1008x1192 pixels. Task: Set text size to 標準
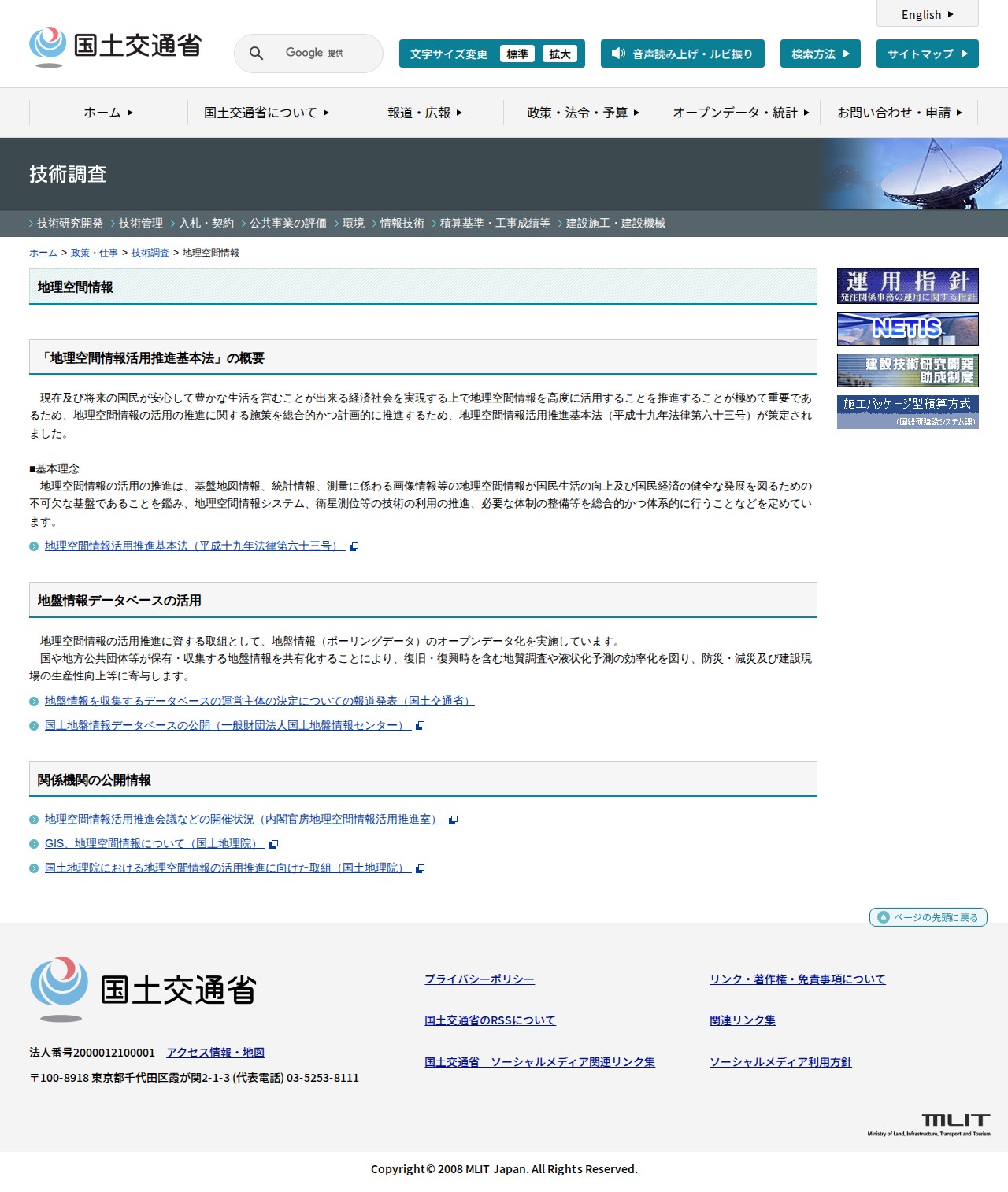coord(517,54)
